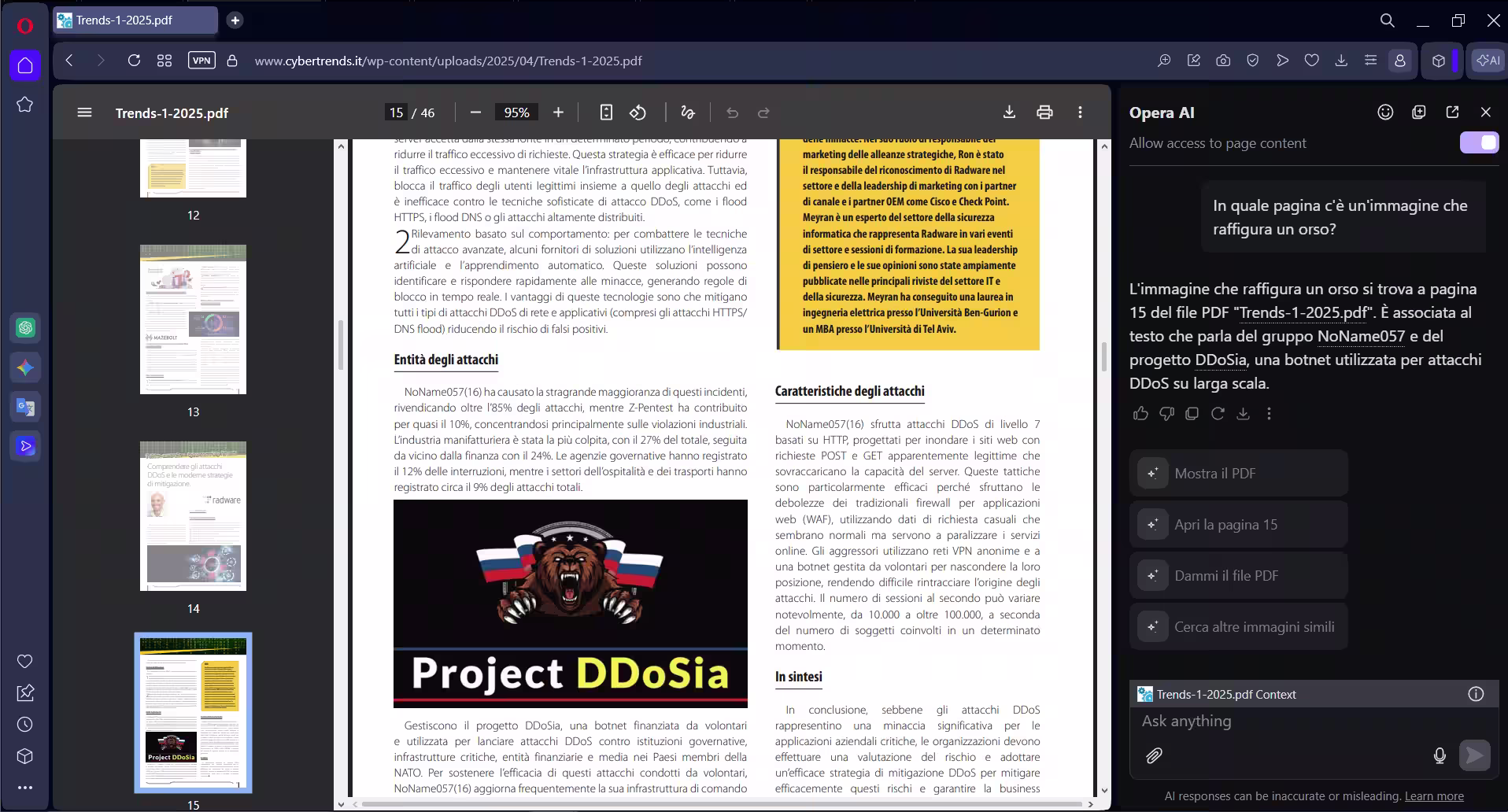The image size is (1508, 812).
Task: Toggle the VPN badge in the address bar
Action: (x=201, y=61)
